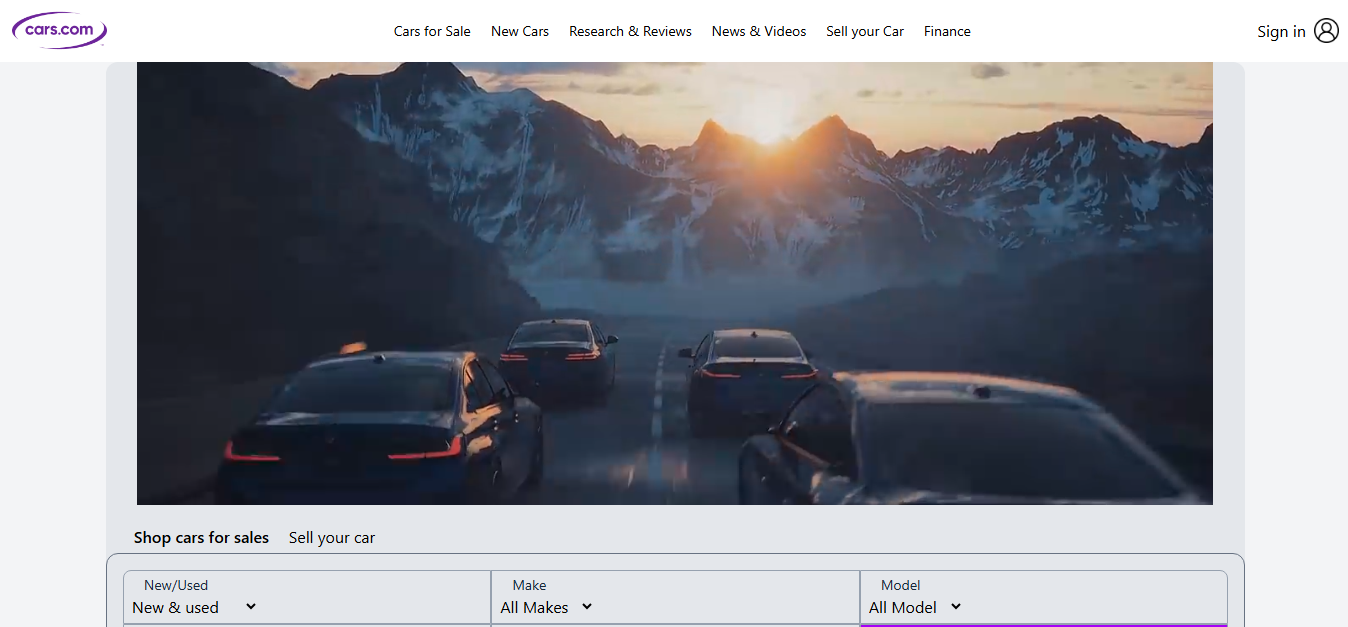The width and height of the screenshot is (1348, 627).
Task: Click the mountain road hero video
Action: (674, 283)
